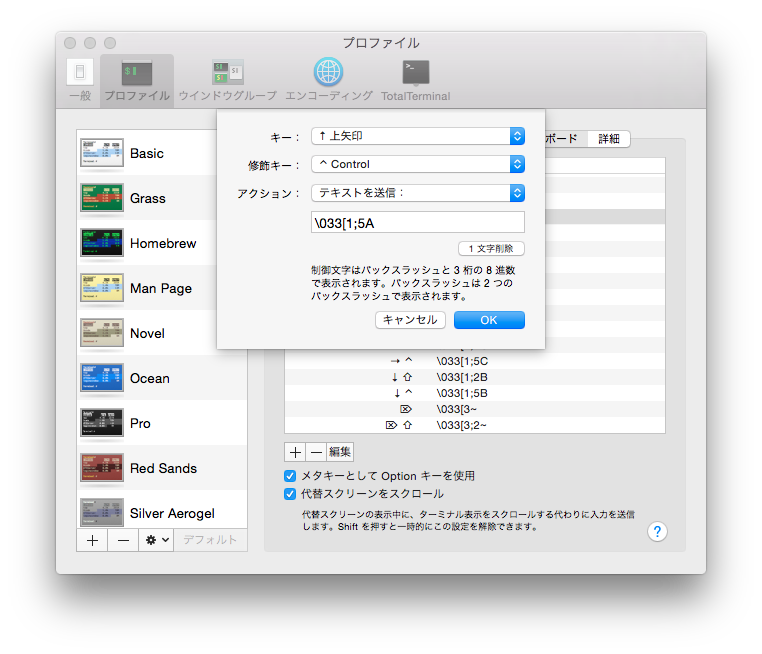This screenshot has height=654, width=762.
Task: Choose the Man Page profile
Action: tap(161, 288)
